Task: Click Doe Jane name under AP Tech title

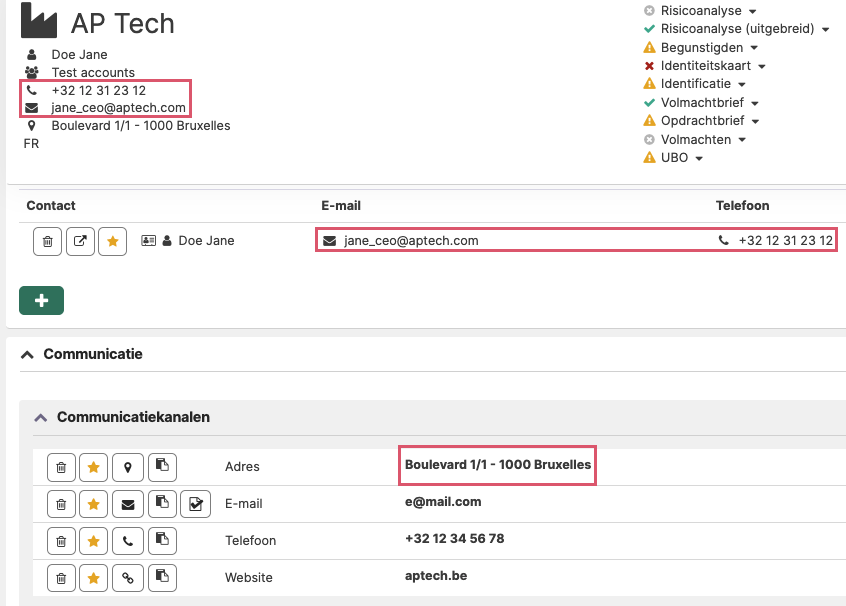Action: click(79, 55)
